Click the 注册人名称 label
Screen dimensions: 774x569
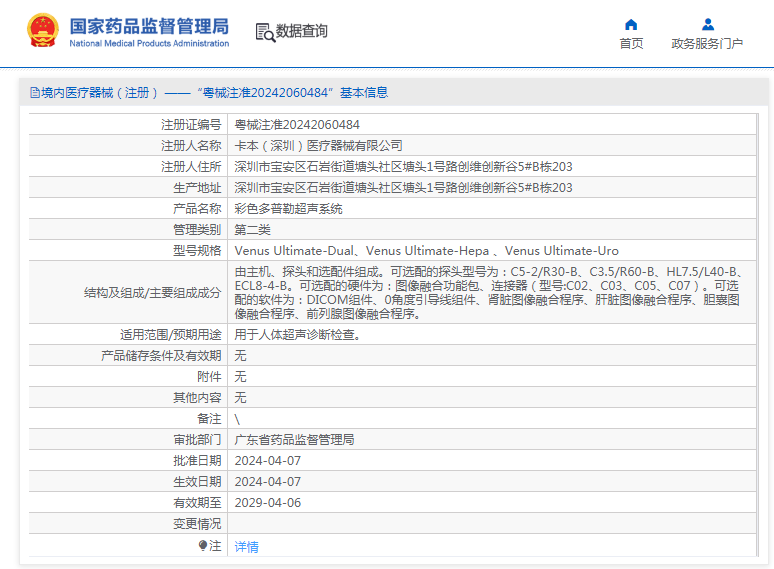[x=191, y=146]
